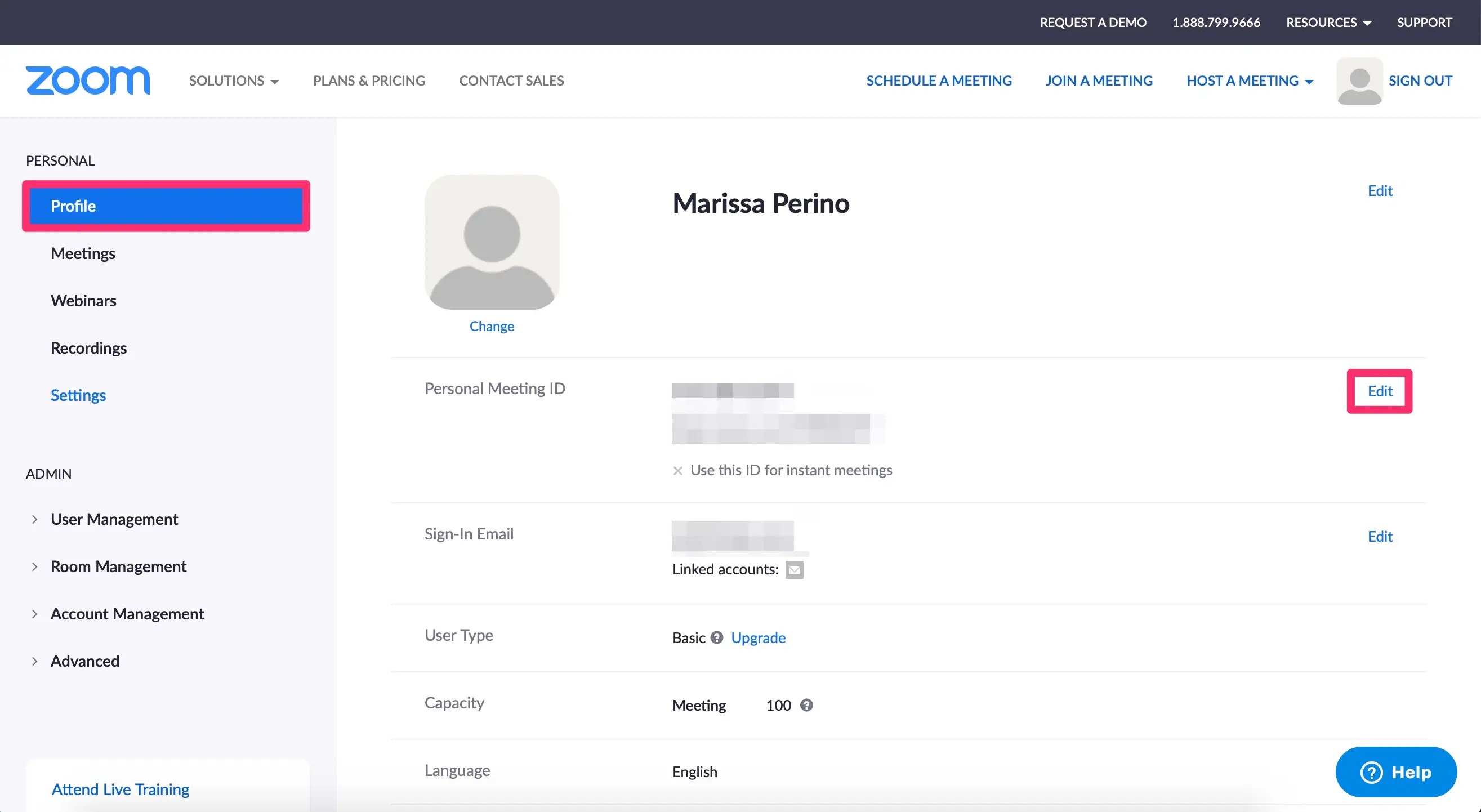1481x812 pixels.
Task: Expand Account Management section
Action: point(127,614)
